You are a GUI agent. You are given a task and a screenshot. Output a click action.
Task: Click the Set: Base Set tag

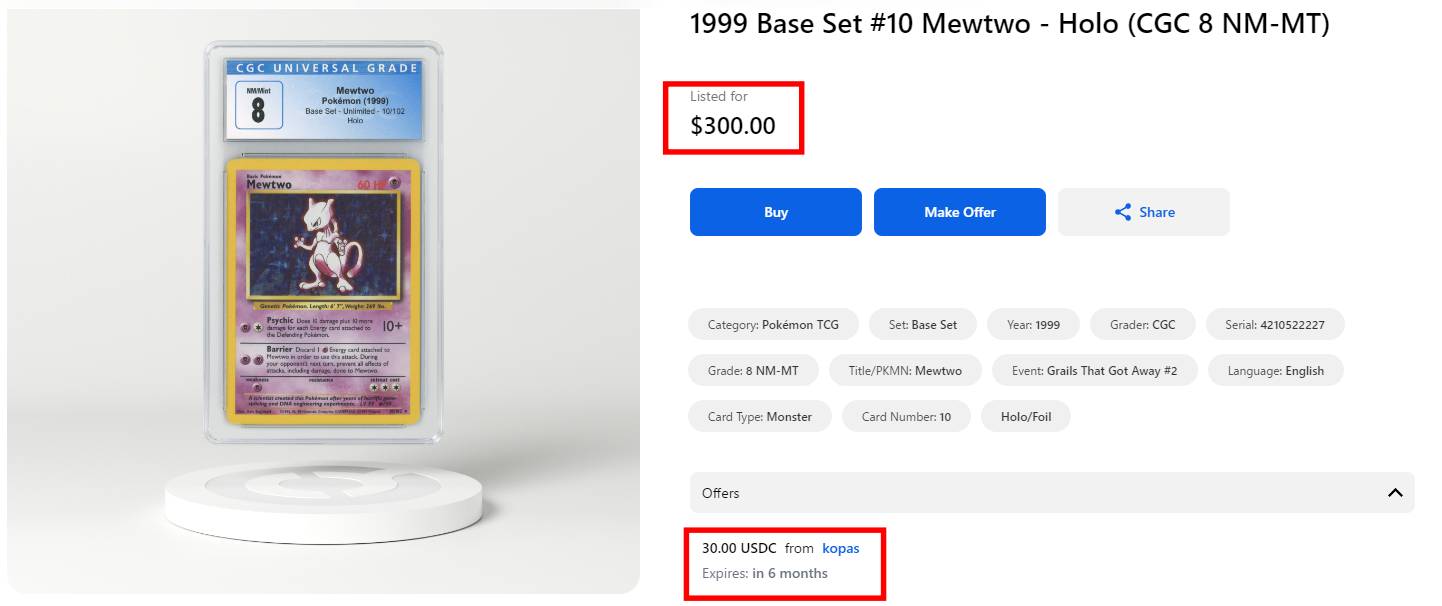[x=922, y=325]
